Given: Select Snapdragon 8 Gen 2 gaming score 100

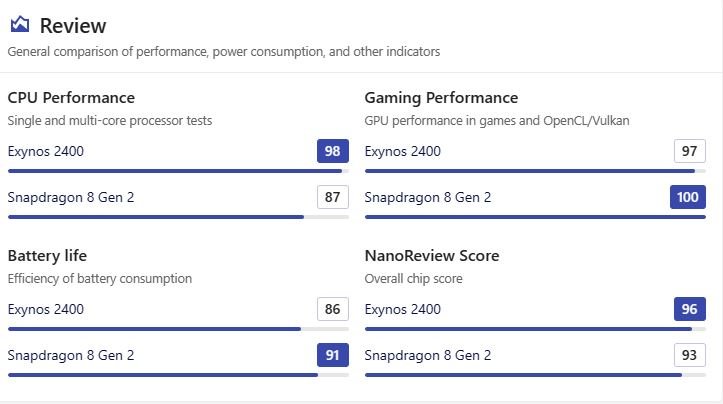Looking at the screenshot, I should [688, 197].
